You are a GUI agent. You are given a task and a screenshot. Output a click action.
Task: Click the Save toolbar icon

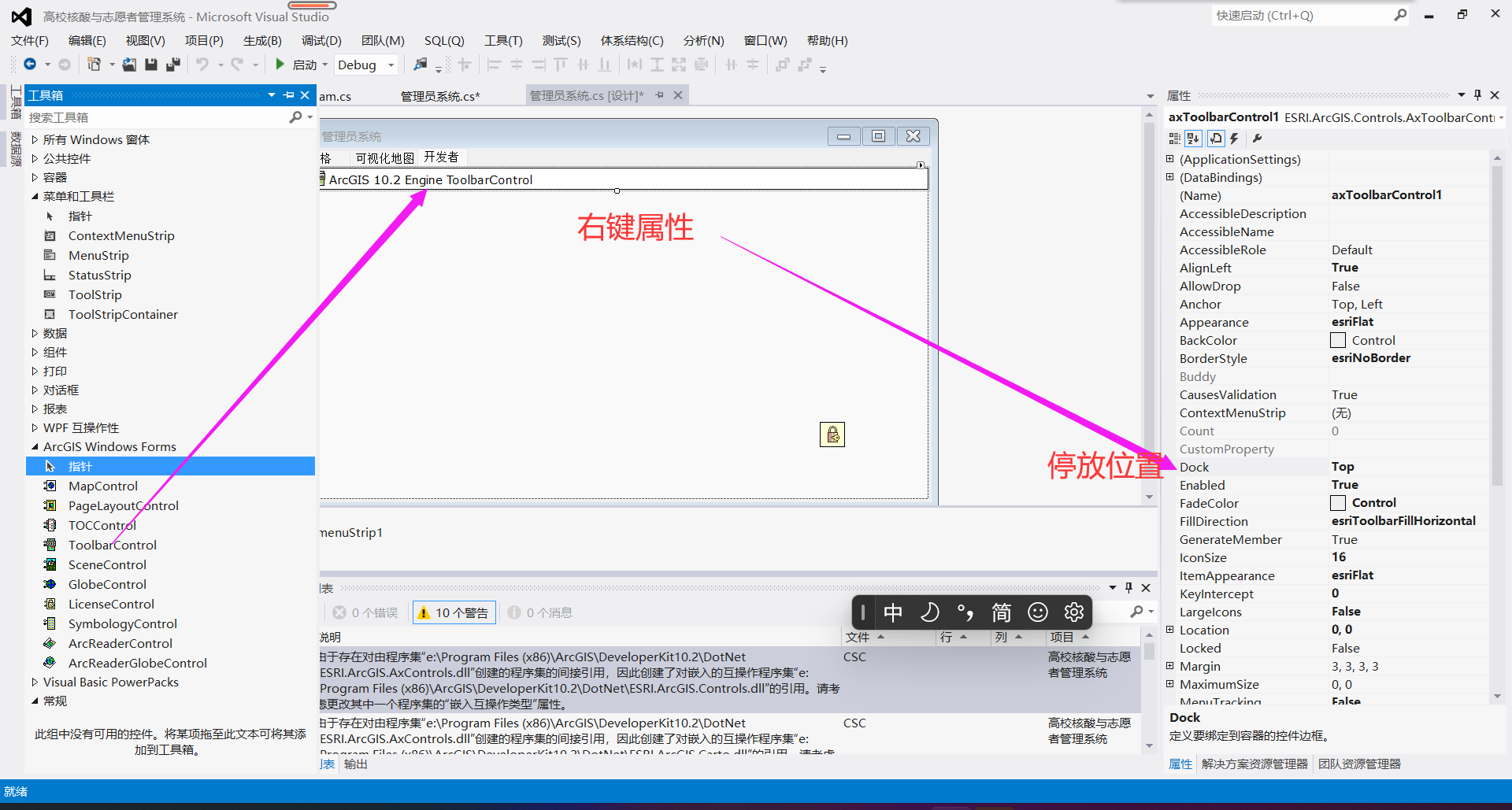(151, 65)
